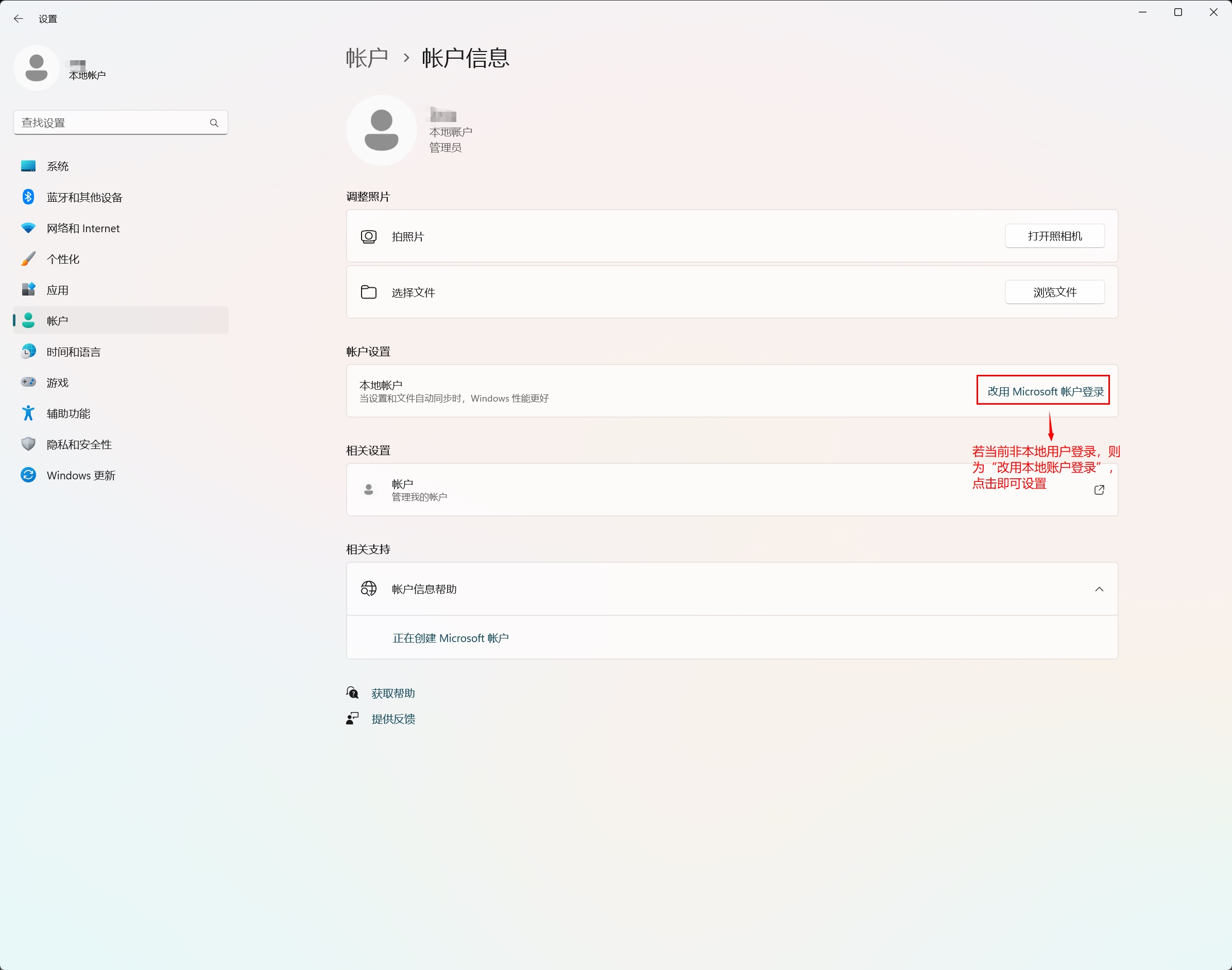This screenshot has height=970, width=1232.
Task: Click the Privacy and security shield icon
Action: (28, 444)
